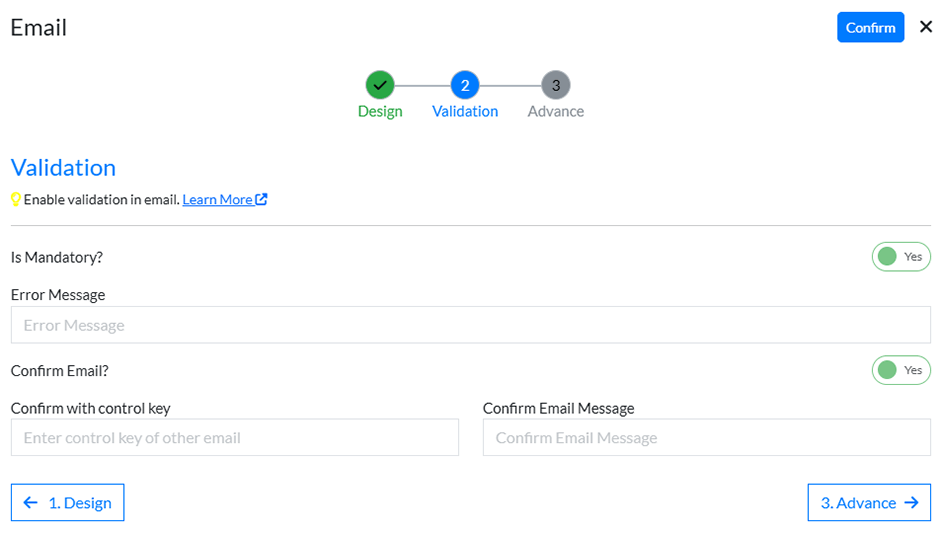Toggle the Is Mandatory switch
The width and height of the screenshot is (942, 535).
pos(901,257)
